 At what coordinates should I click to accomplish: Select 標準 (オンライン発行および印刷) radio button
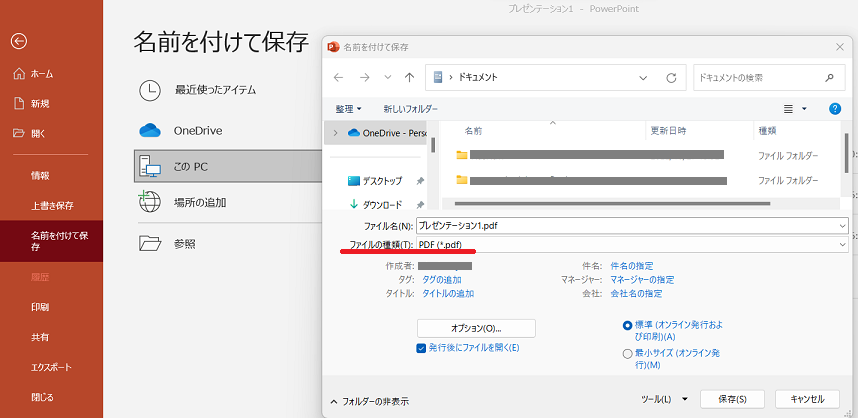[627, 326]
